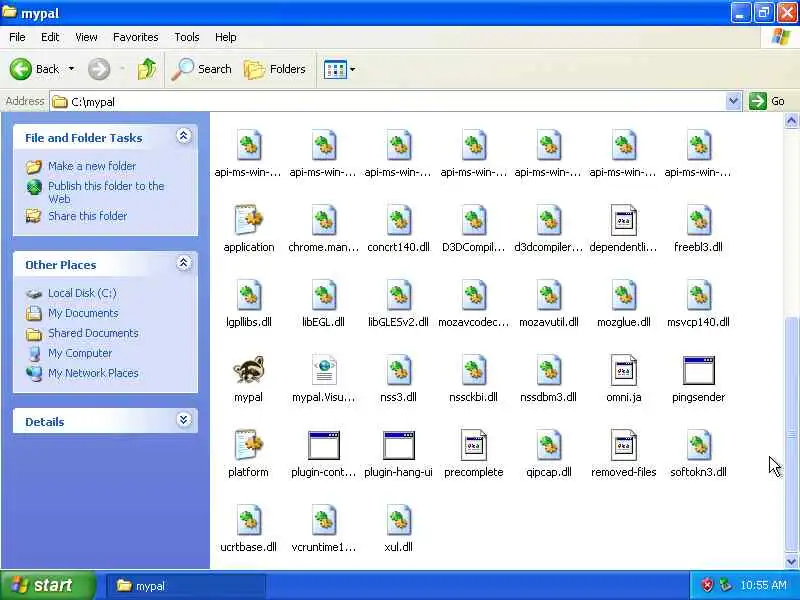Select the libGLESv2.dll file icon
This screenshot has height=600, width=800.
[398, 295]
